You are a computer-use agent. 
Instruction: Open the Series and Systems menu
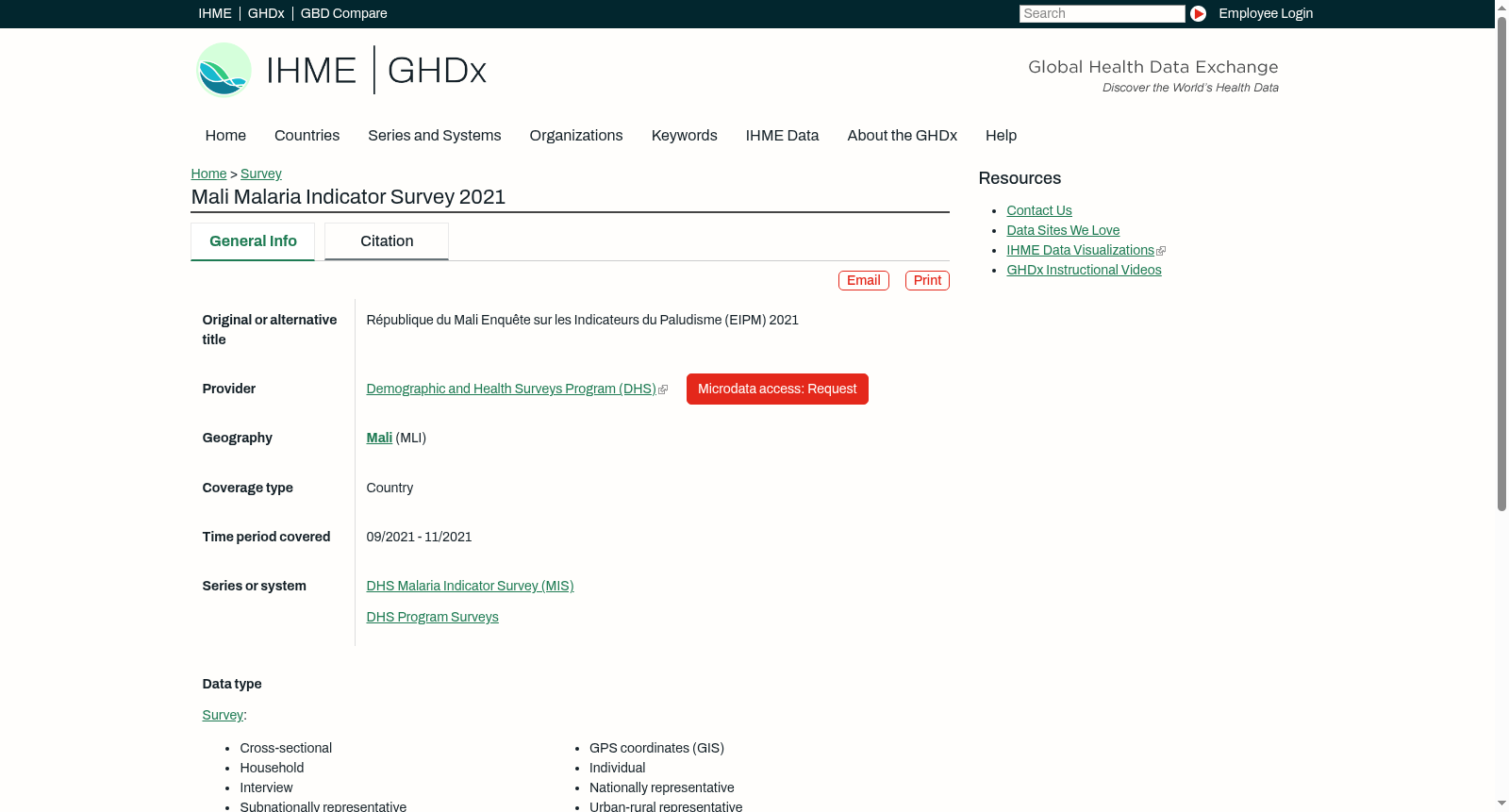[x=434, y=136]
